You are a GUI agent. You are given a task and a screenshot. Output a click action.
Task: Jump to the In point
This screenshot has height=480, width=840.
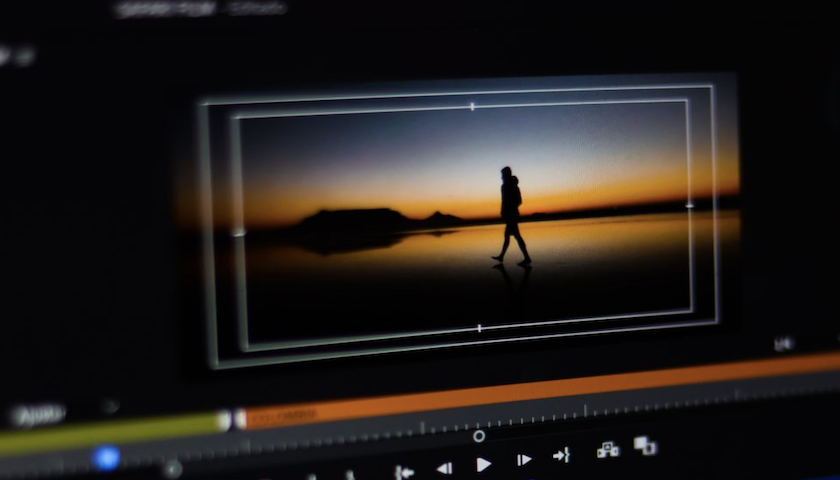pos(404,472)
